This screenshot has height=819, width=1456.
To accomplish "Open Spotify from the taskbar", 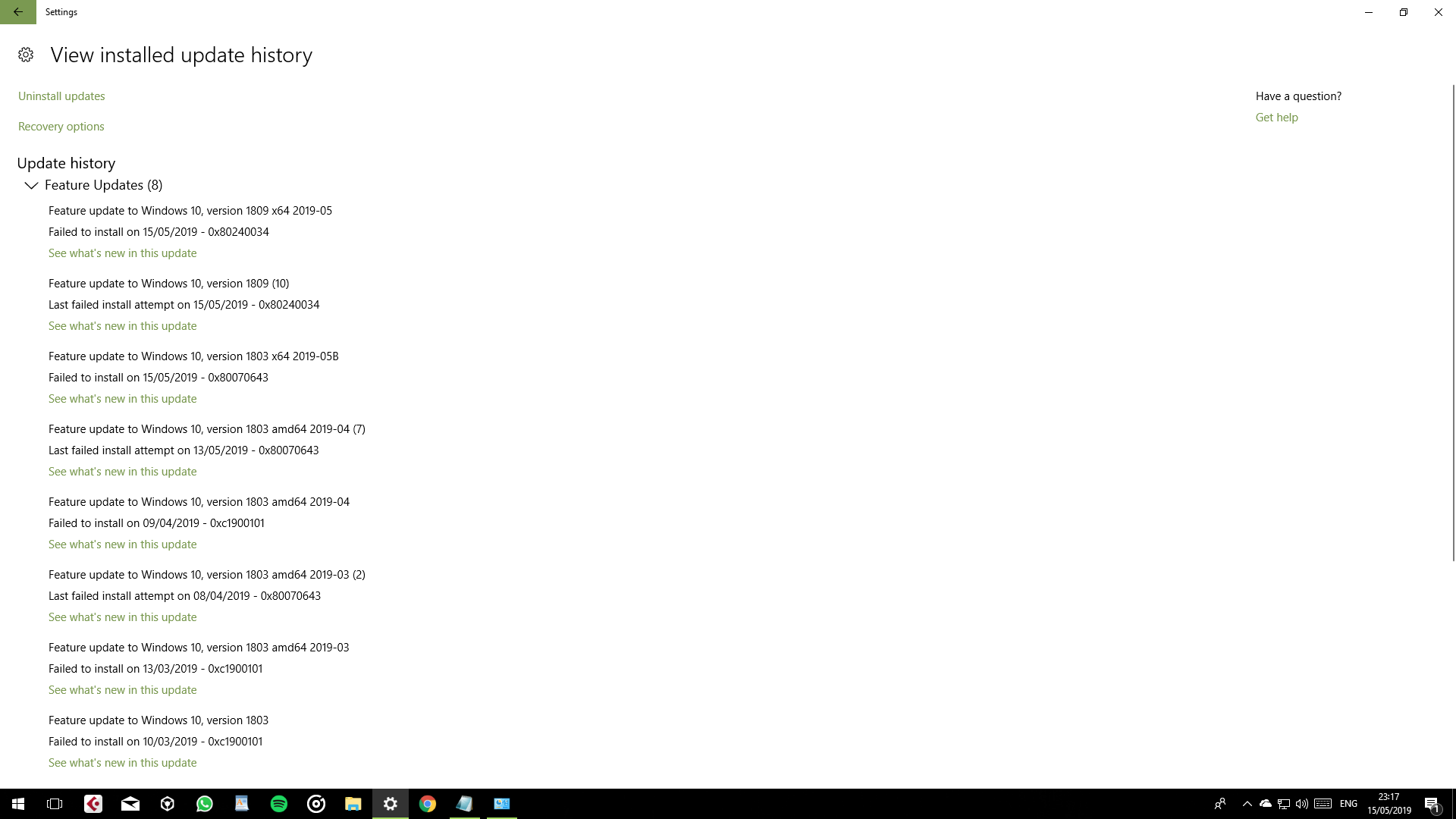I will (x=279, y=804).
